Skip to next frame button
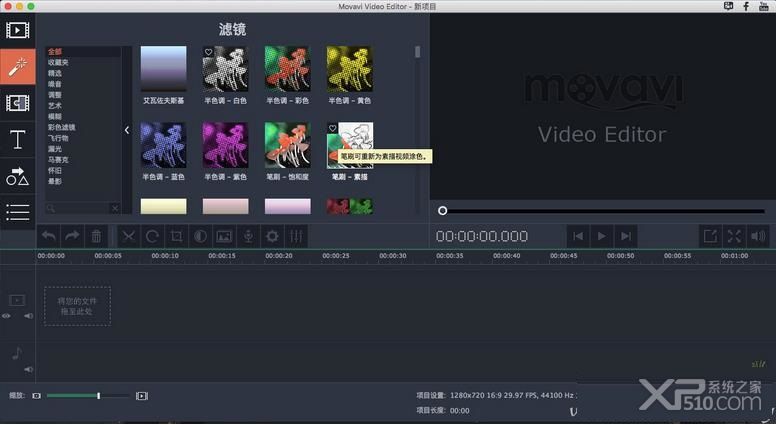Screen dimensions: 776x425 (626, 236)
